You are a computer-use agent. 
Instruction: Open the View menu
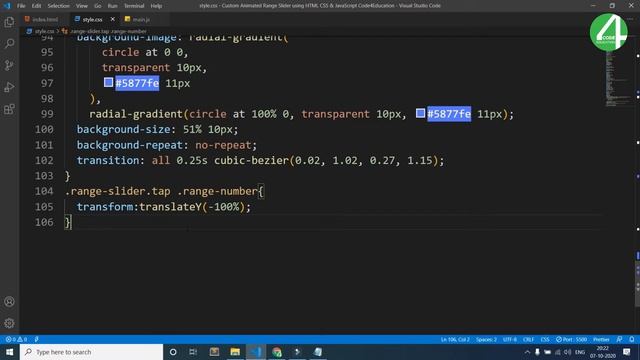click(x=82, y=6)
